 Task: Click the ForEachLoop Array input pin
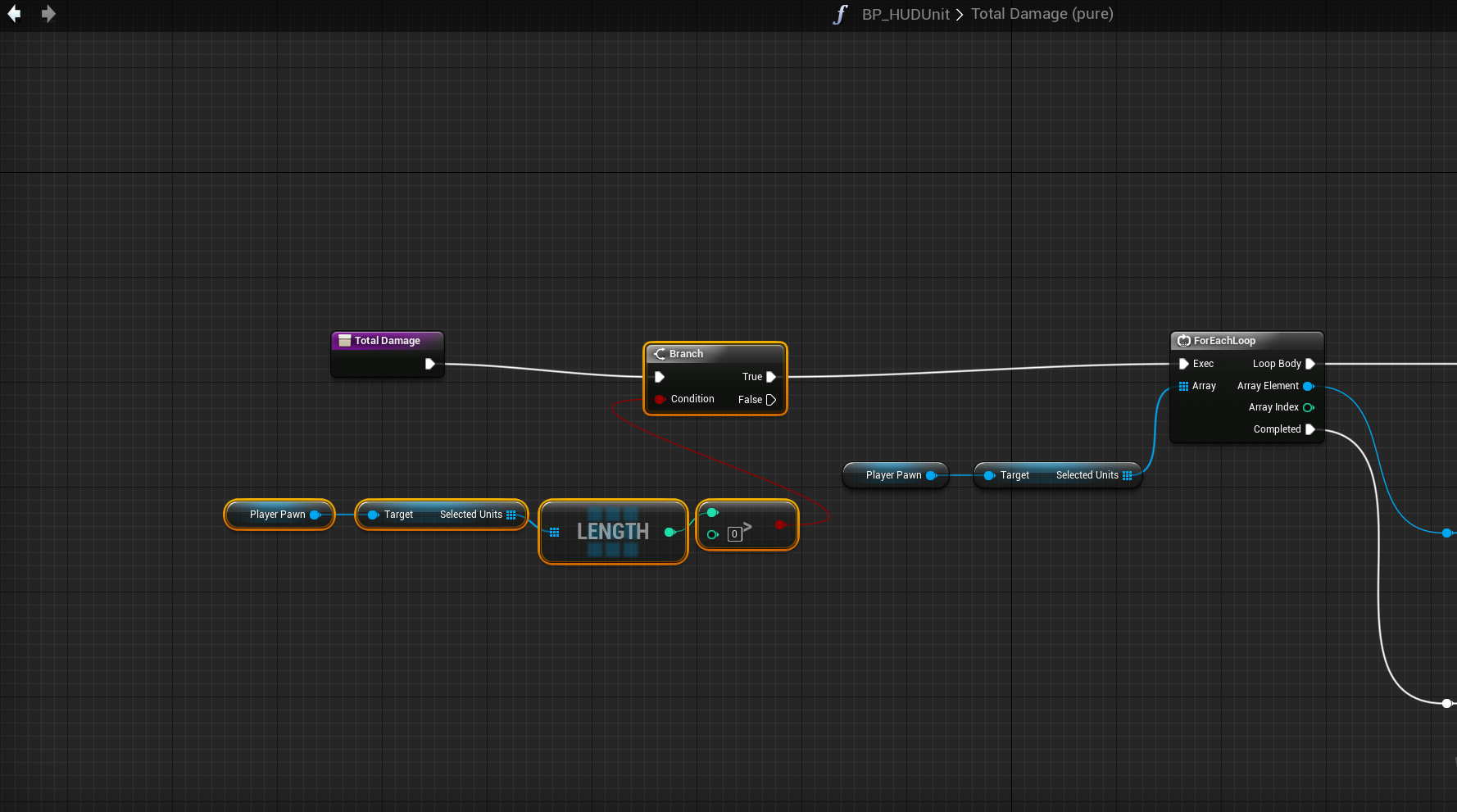[x=1183, y=386]
